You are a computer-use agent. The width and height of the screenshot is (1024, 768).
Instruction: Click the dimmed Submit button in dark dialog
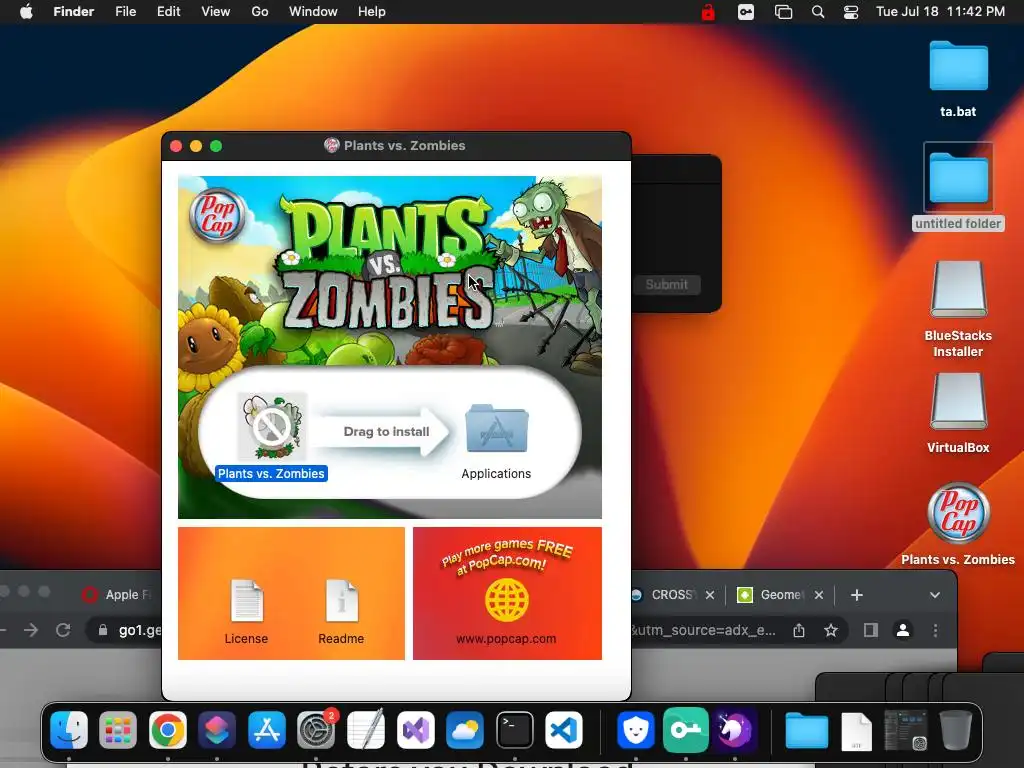[x=666, y=284]
